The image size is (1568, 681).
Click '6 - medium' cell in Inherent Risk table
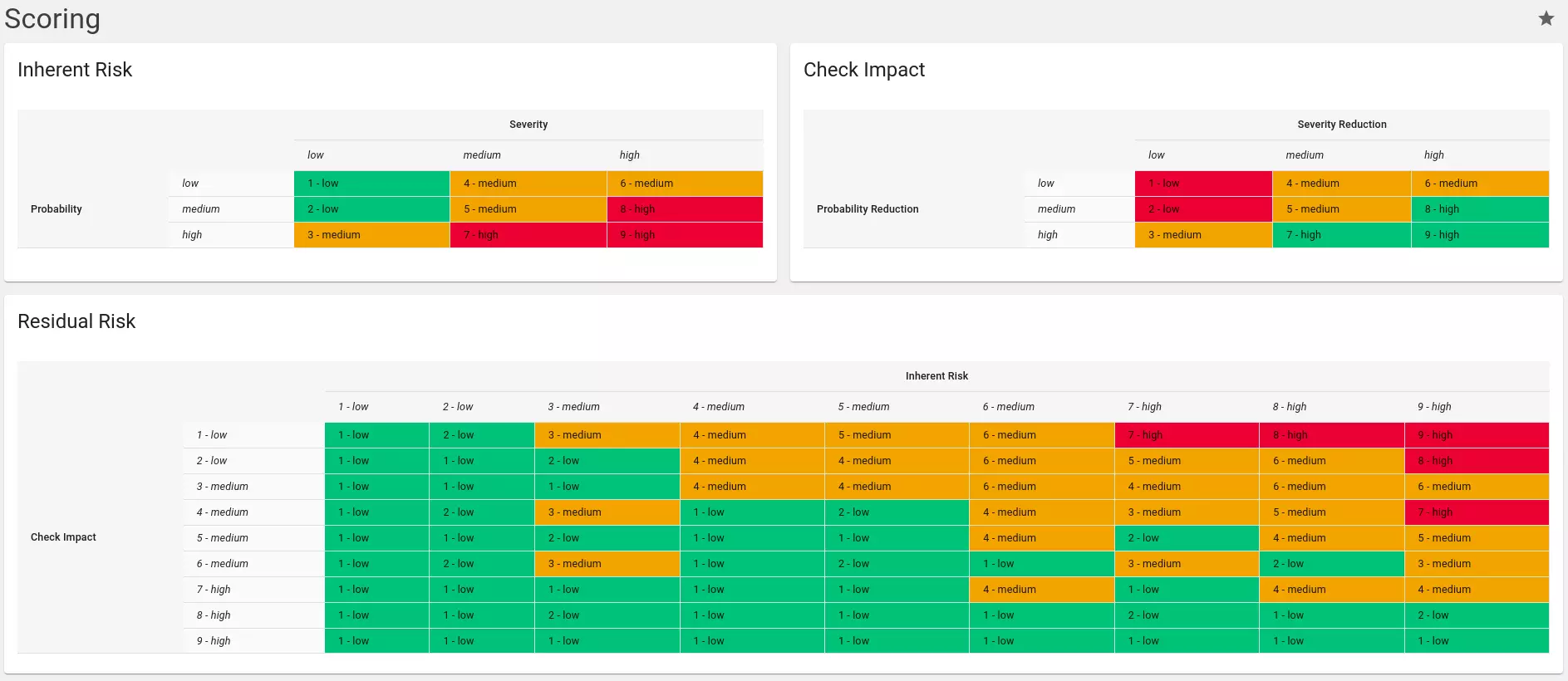click(x=685, y=184)
